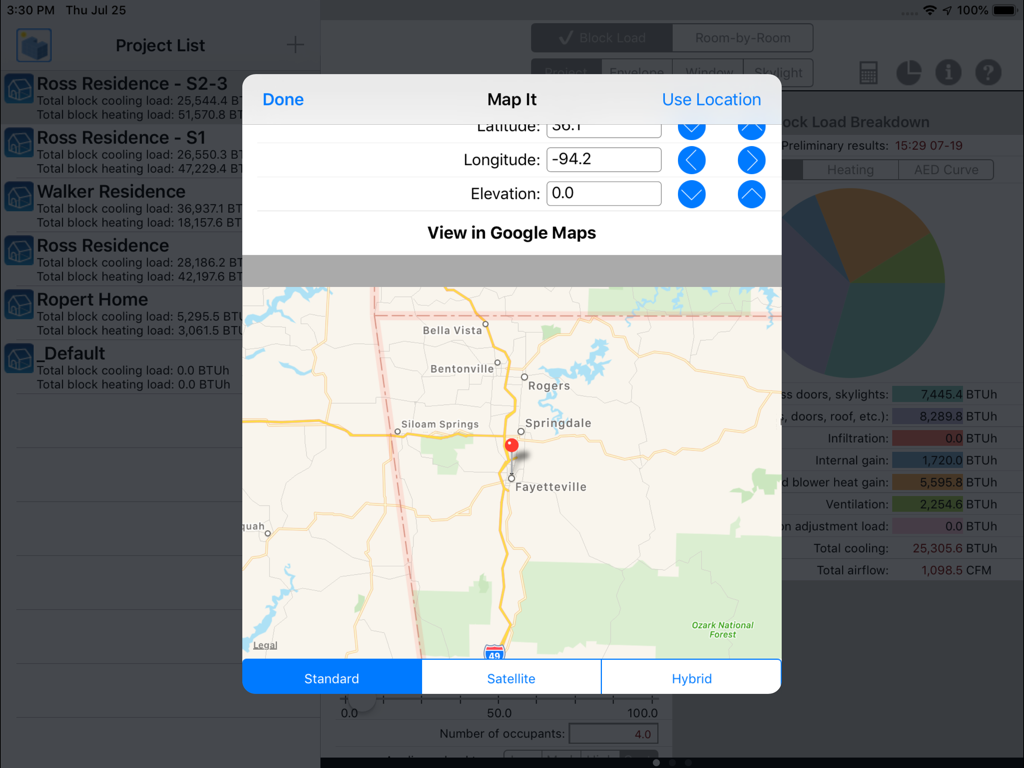Screen dimensions: 1024x768
Task: Tap the house icon for Ross Residence - S2-3
Action: pyautogui.click(x=18, y=89)
